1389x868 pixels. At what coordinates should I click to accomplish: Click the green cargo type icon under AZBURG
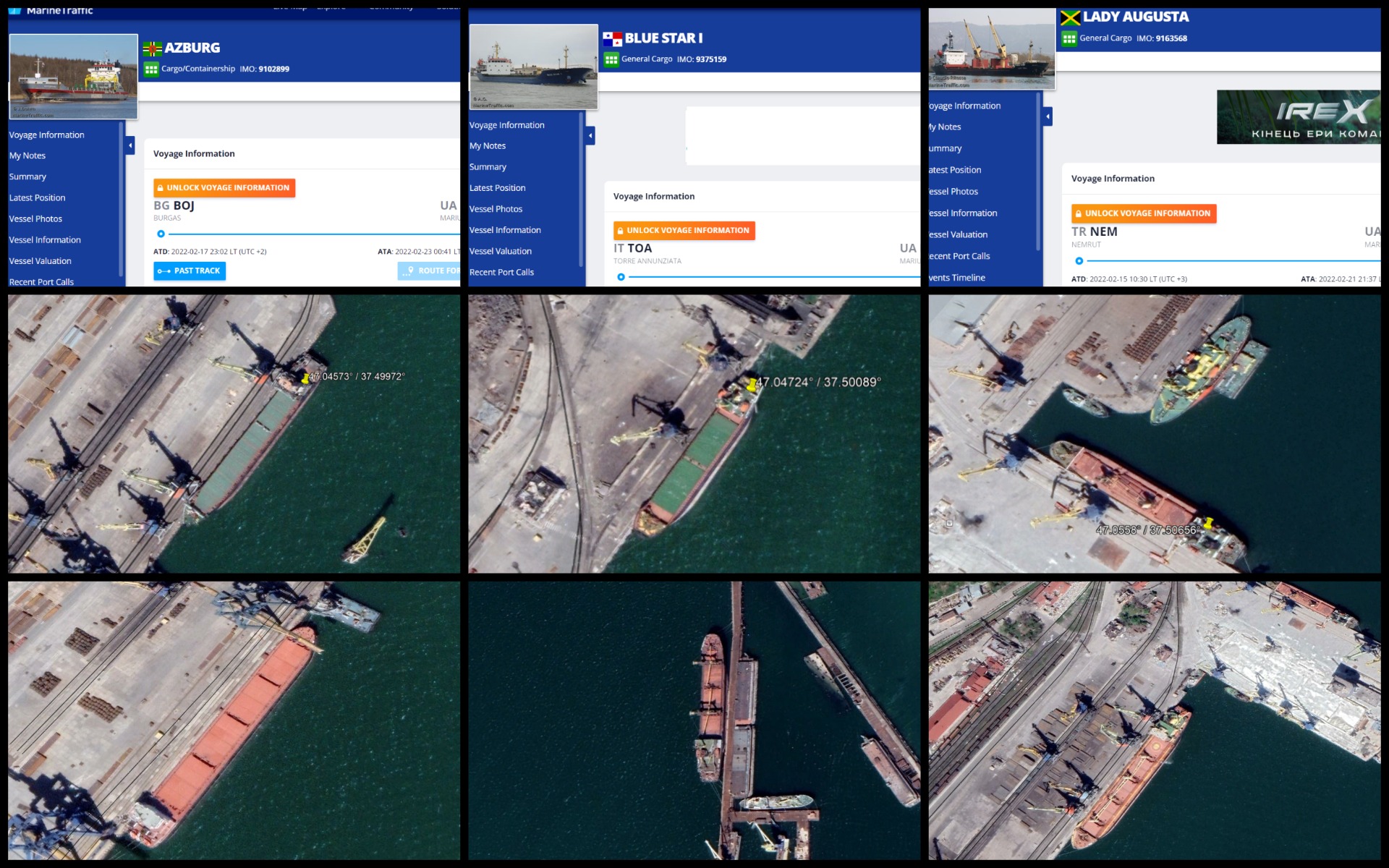click(150, 69)
